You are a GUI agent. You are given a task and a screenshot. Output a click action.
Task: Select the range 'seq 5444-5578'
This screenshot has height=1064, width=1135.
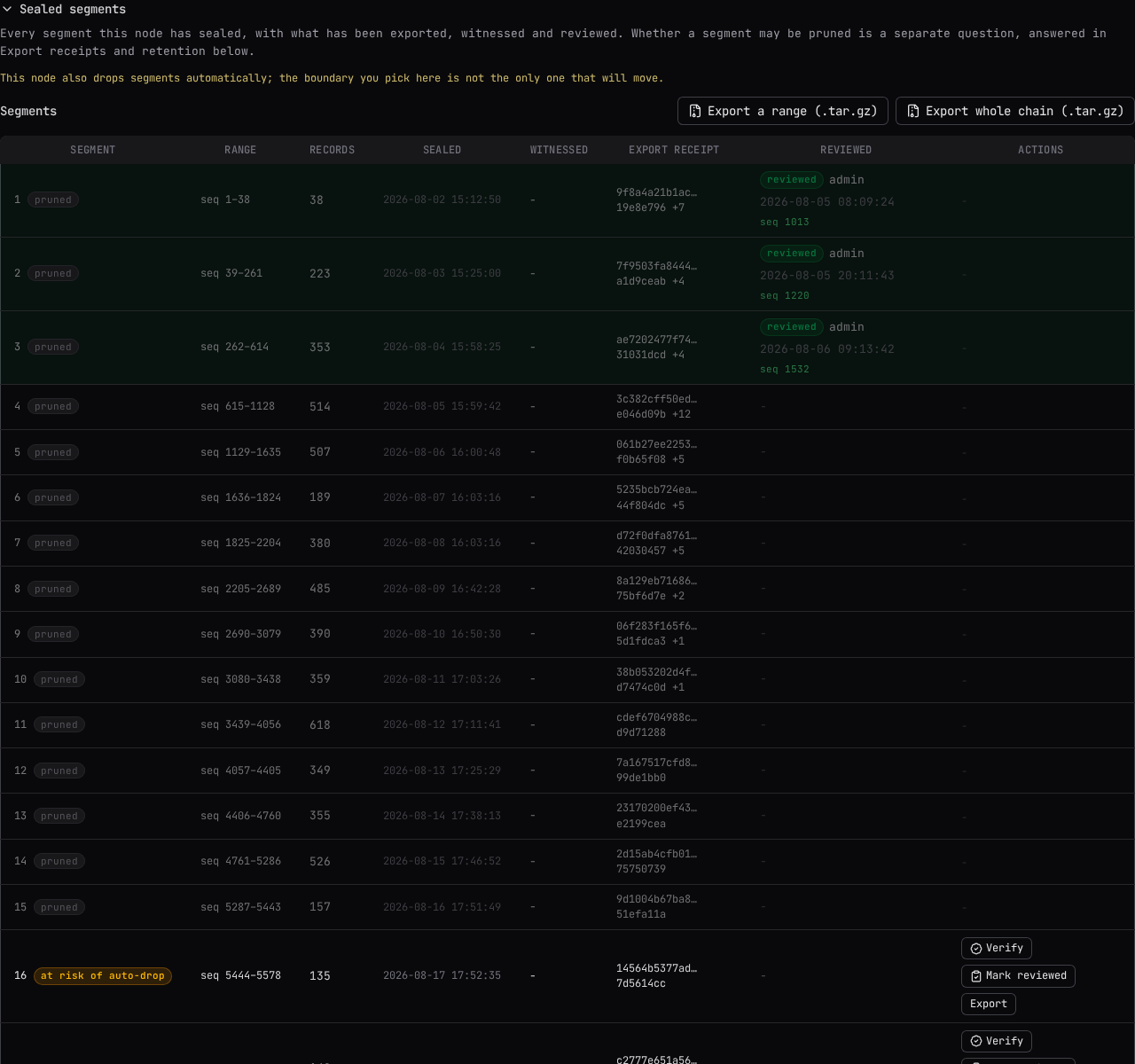tap(240, 975)
